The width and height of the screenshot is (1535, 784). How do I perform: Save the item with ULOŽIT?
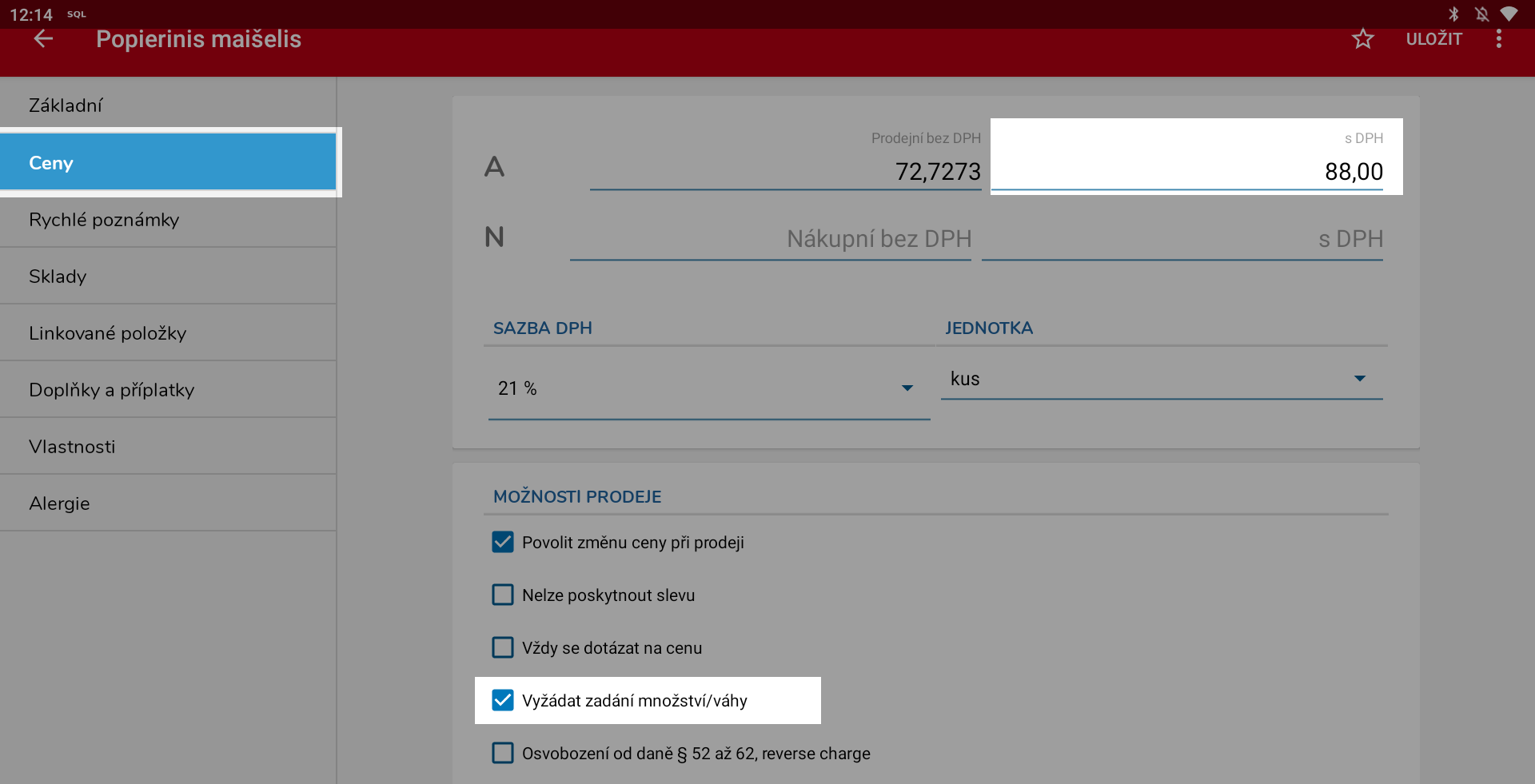(x=1433, y=38)
